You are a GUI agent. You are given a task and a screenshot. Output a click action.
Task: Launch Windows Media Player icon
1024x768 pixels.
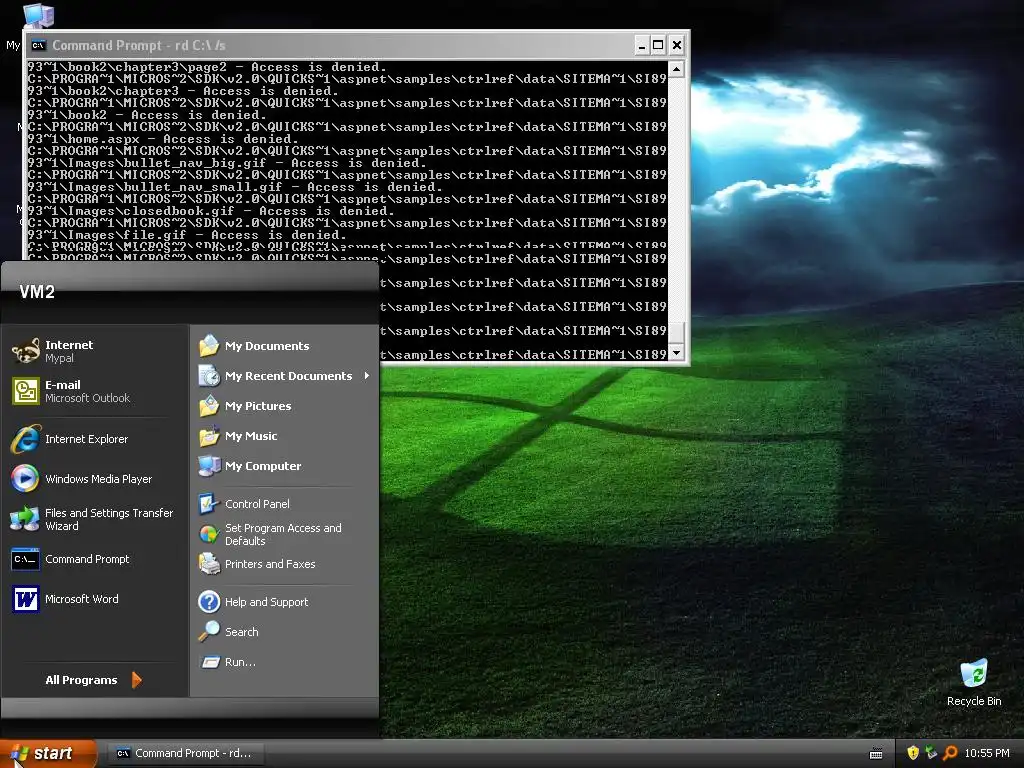(x=25, y=479)
